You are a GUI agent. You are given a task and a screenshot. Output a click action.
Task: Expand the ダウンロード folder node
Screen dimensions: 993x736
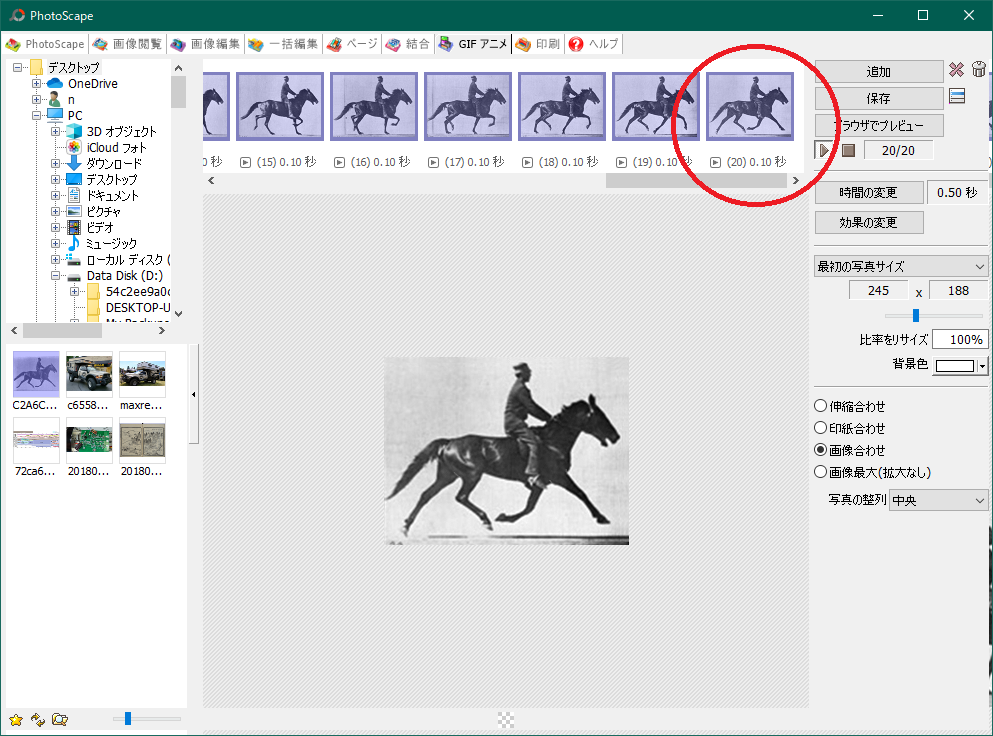pos(56,163)
